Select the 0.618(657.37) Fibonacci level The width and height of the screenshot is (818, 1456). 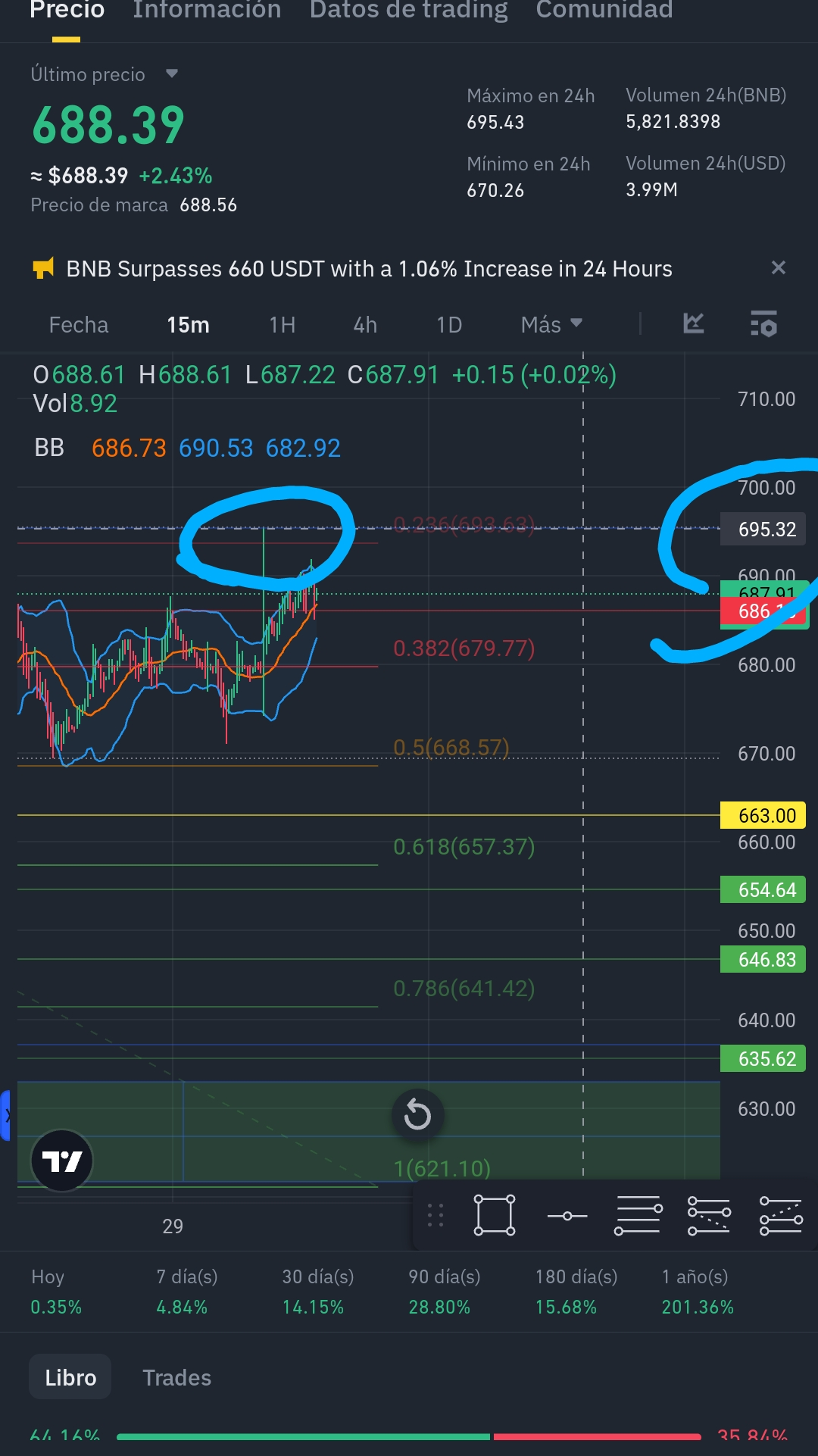[x=464, y=846]
